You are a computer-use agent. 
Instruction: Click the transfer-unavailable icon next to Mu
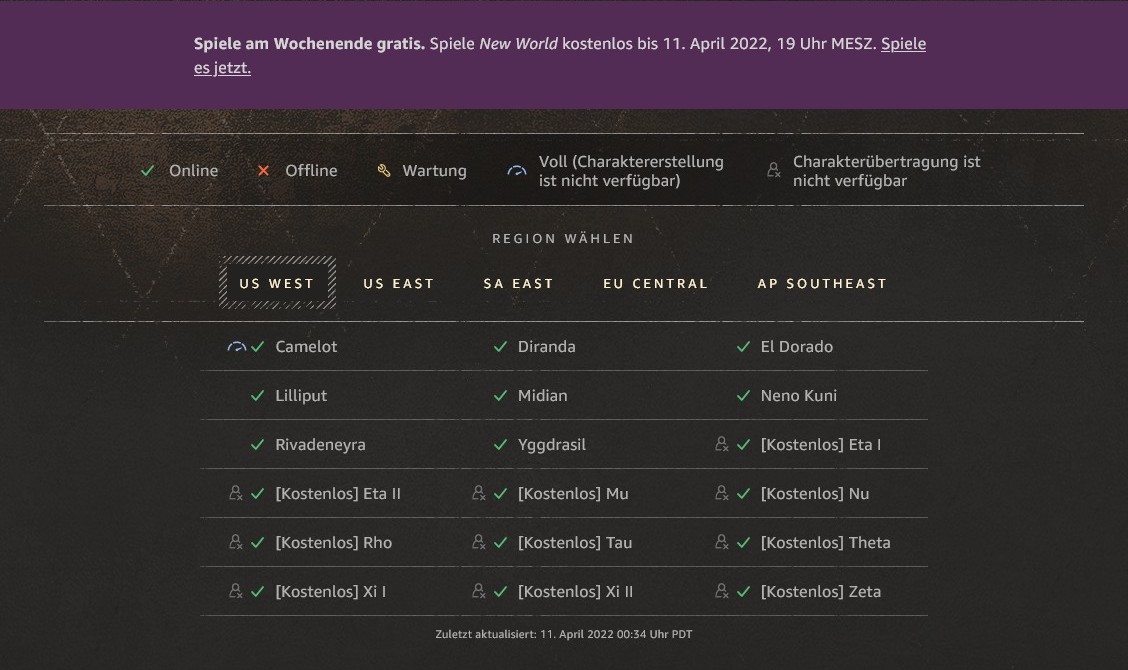[479, 493]
